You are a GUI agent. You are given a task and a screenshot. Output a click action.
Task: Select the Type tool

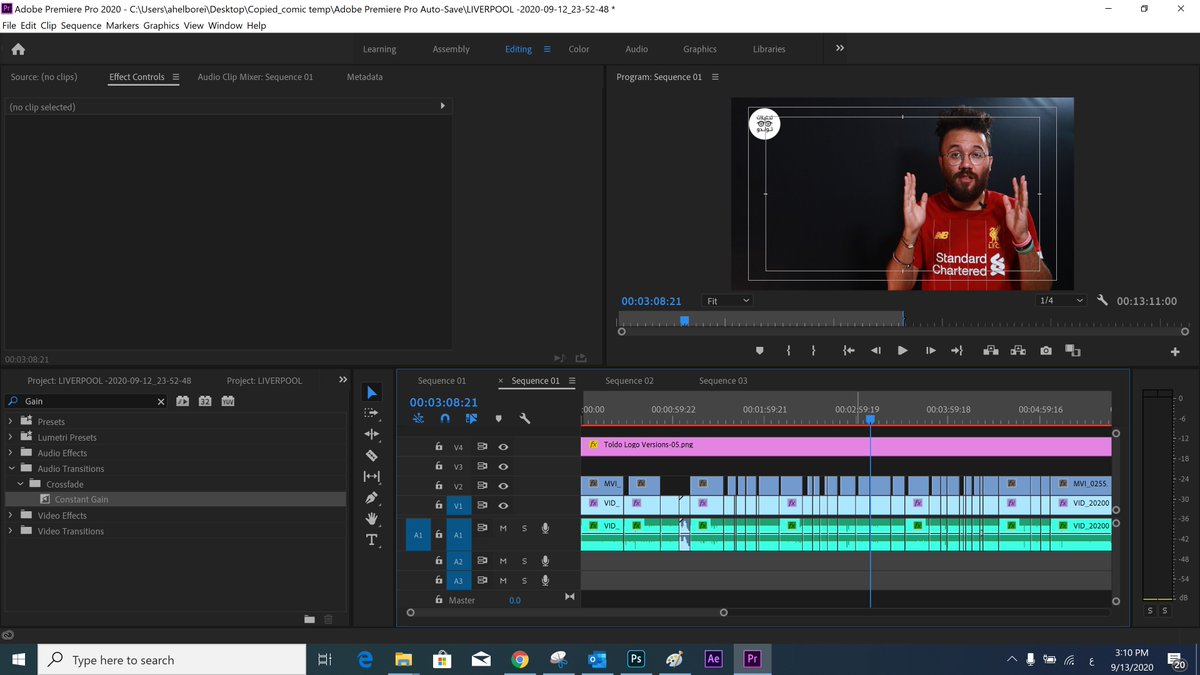click(372, 540)
